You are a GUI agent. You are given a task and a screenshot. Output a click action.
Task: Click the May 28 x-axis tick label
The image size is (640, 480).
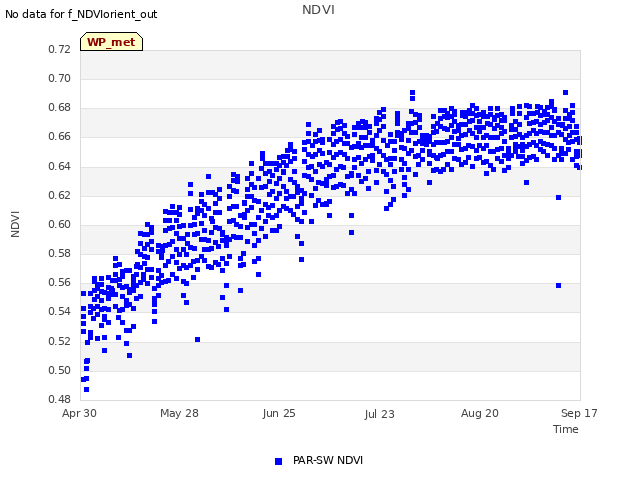(x=179, y=413)
